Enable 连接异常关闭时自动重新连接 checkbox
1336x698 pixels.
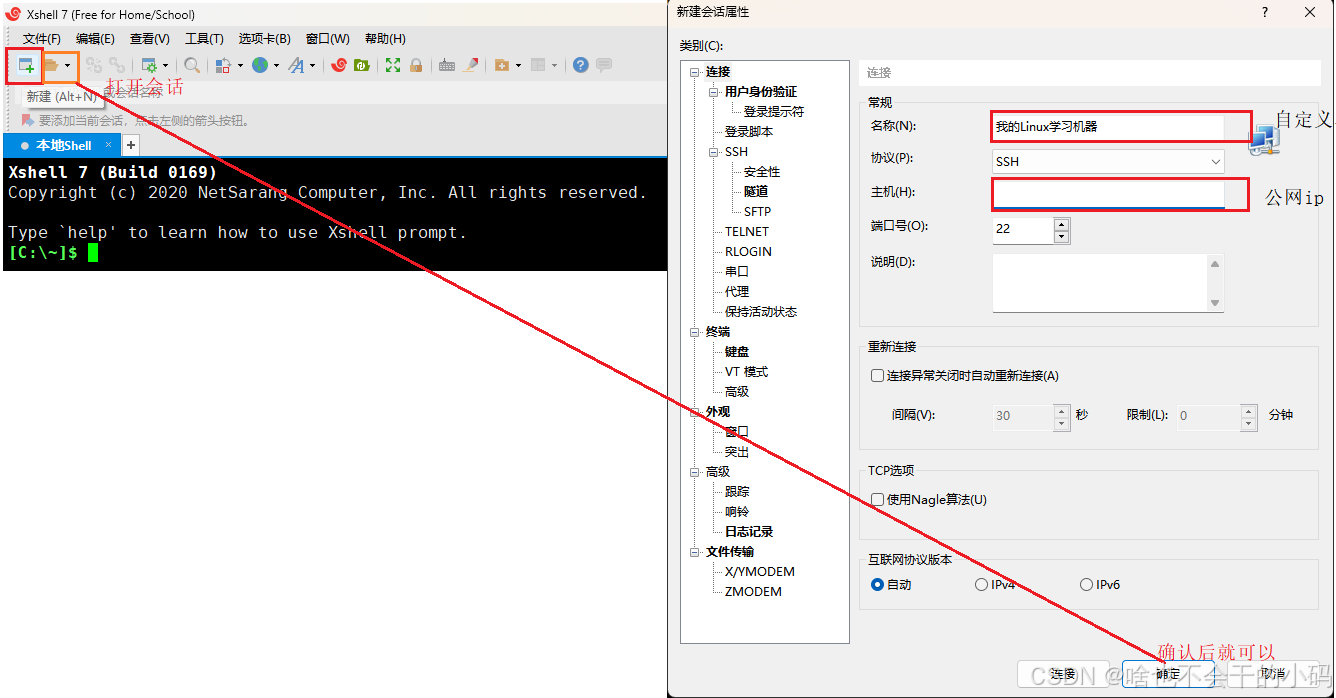877,376
